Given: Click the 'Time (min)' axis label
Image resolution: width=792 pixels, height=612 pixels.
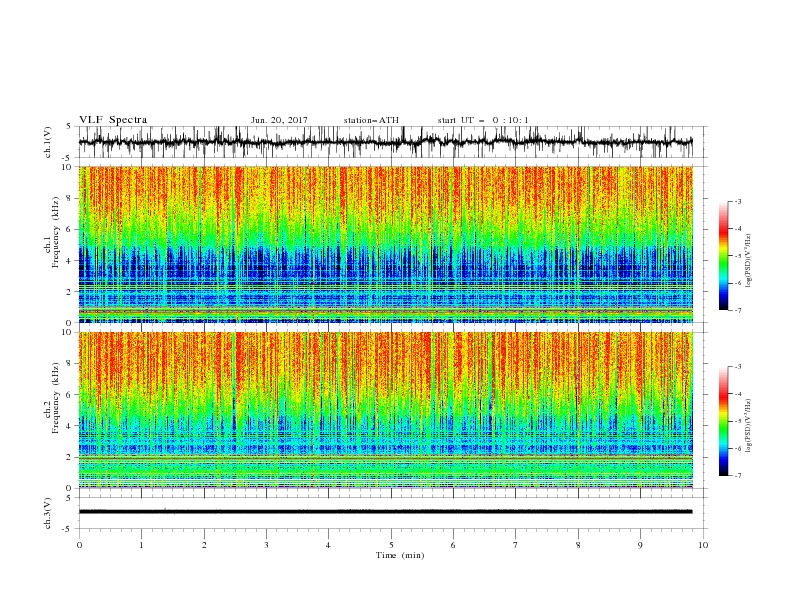Looking at the screenshot, I should coord(400,555).
